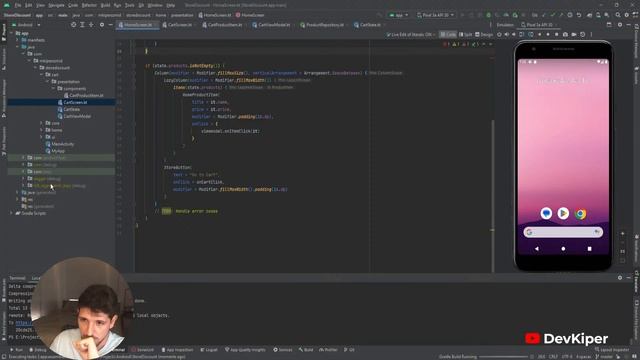Click the undo arrow icon in main toolbar
The width and height of the screenshot is (640, 360).
(x=579, y=15)
